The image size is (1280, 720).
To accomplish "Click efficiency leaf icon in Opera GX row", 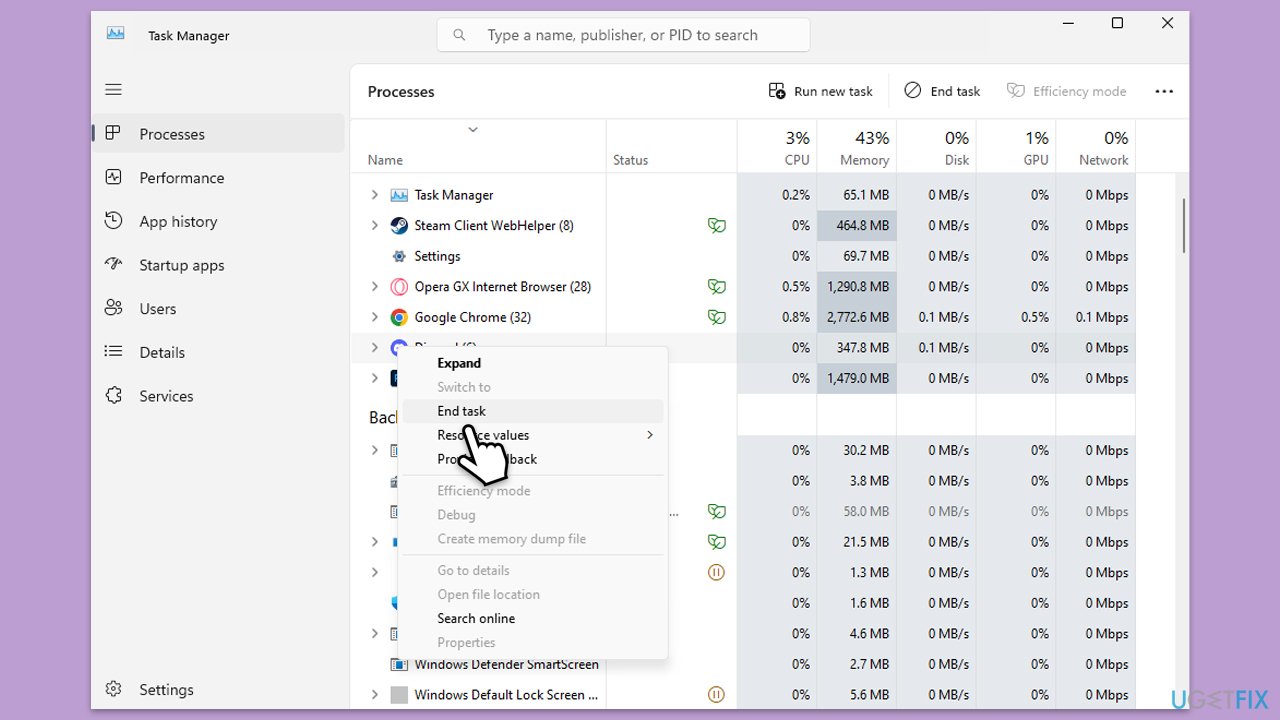I will pos(716,287).
